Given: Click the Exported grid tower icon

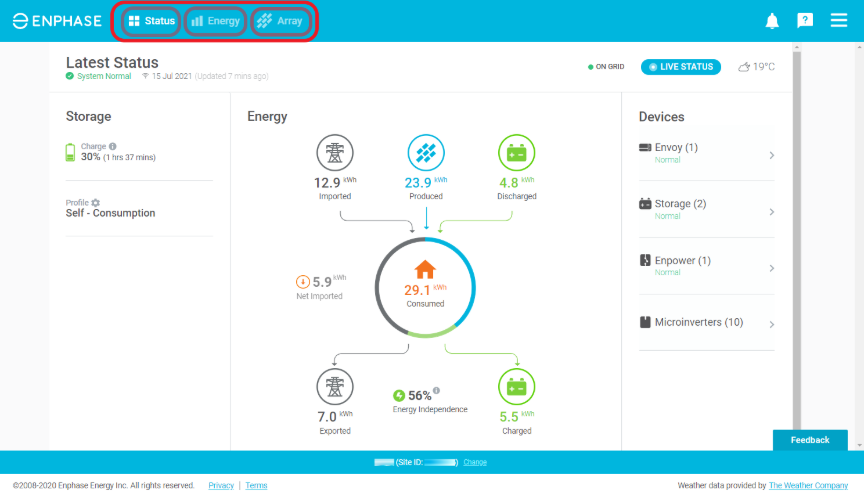Looking at the screenshot, I should pyautogui.click(x=334, y=387).
